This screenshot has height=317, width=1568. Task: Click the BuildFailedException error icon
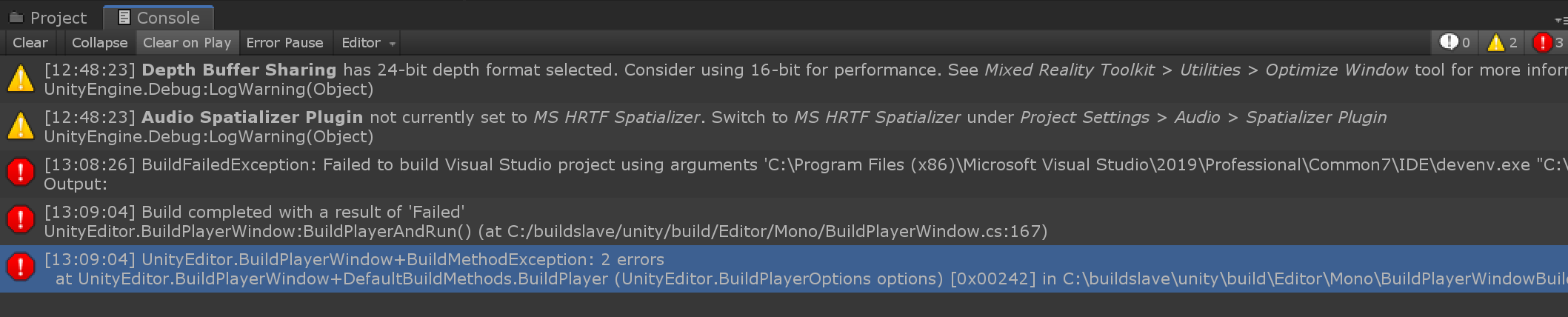point(21,173)
